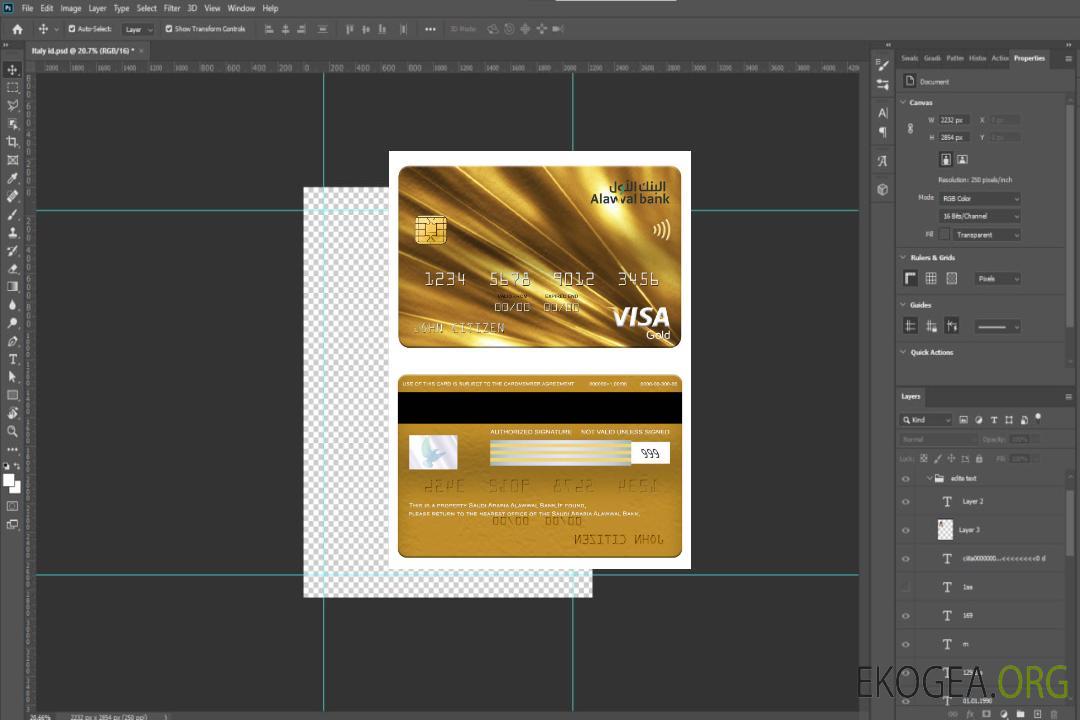This screenshot has width=1080, height=720.
Task: Click the canvas Width input field
Action: click(x=954, y=120)
